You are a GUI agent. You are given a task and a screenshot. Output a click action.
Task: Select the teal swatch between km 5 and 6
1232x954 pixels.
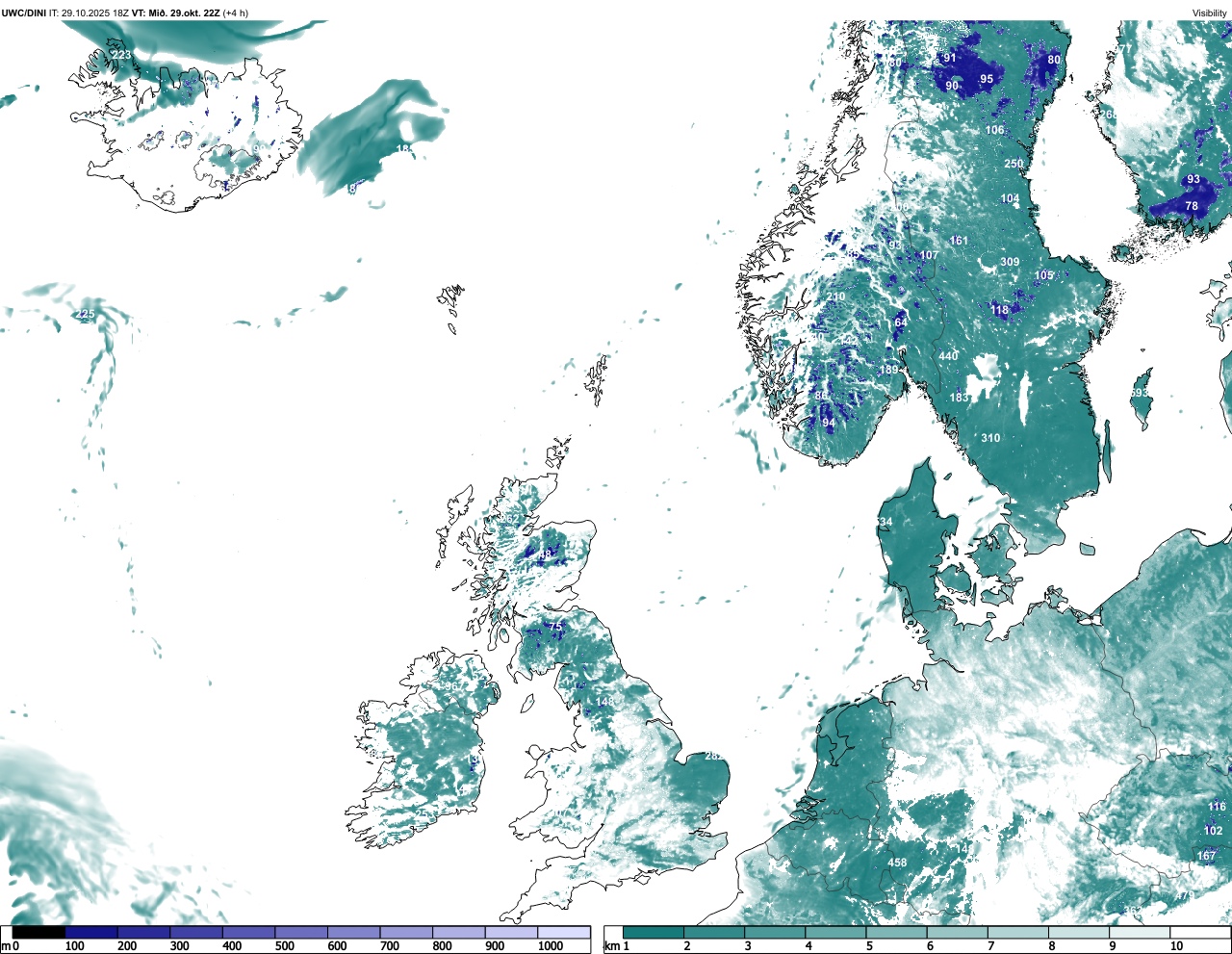897,932
